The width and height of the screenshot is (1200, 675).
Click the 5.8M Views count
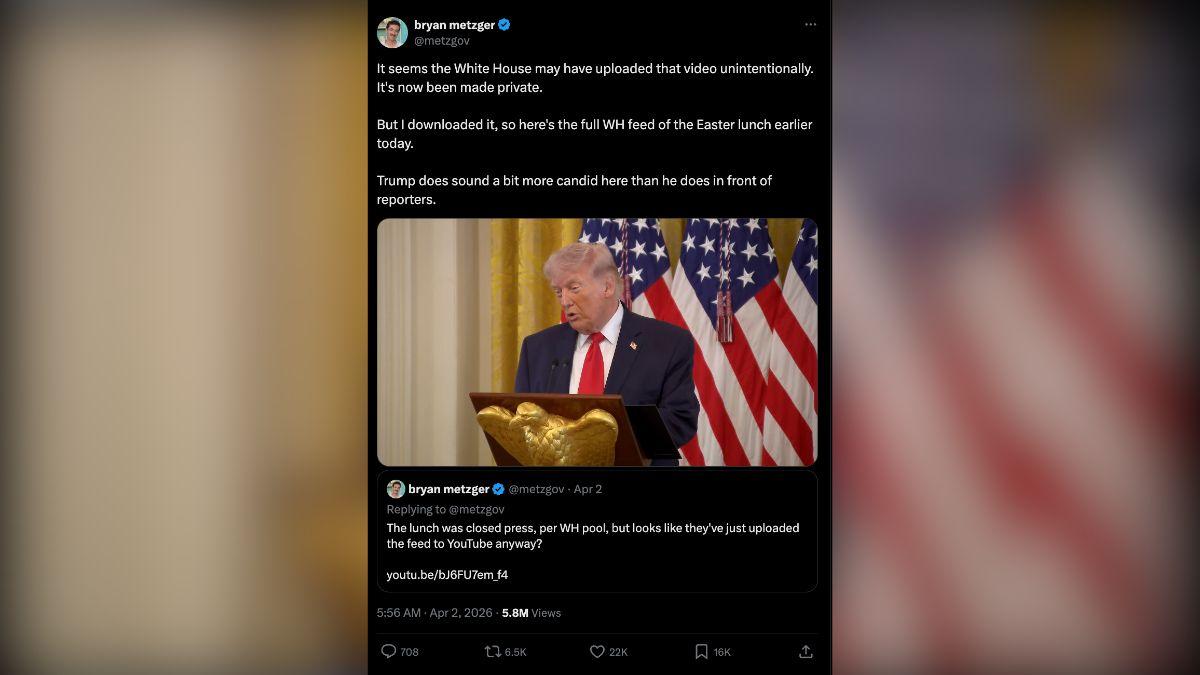point(531,613)
